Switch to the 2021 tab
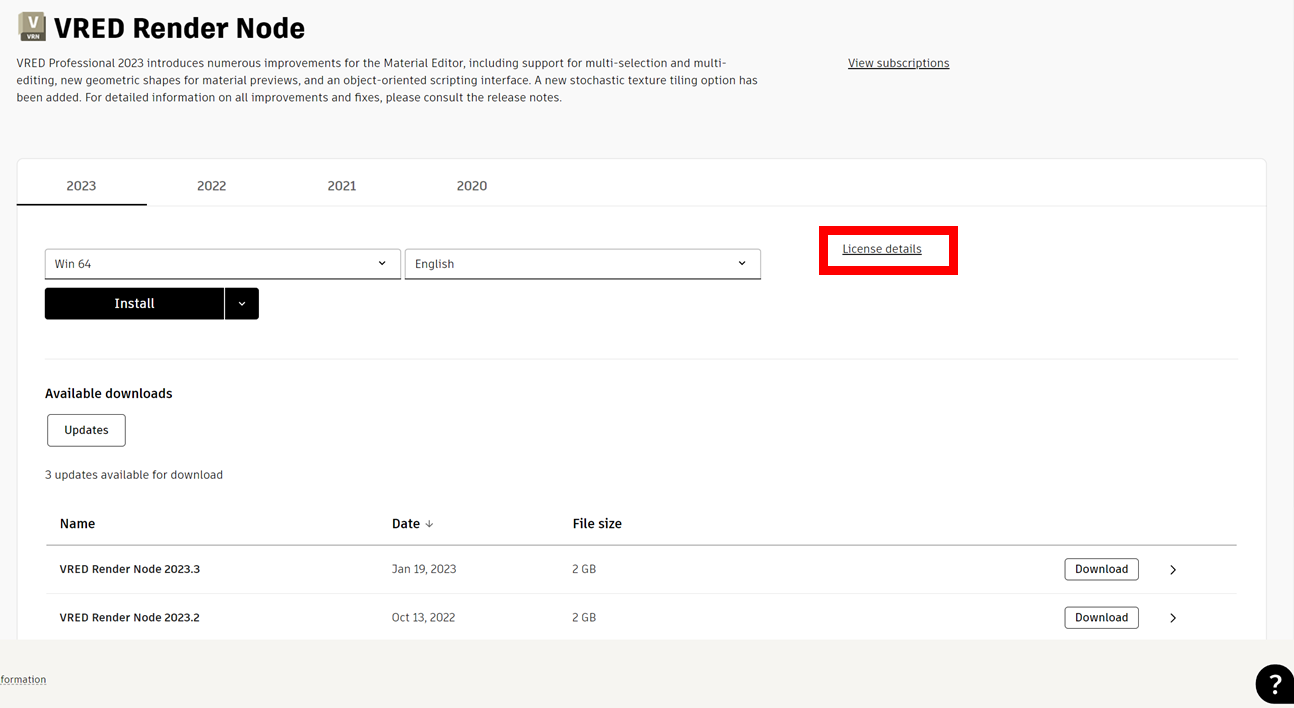Viewport: 1294px width, 708px height. tap(341, 186)
